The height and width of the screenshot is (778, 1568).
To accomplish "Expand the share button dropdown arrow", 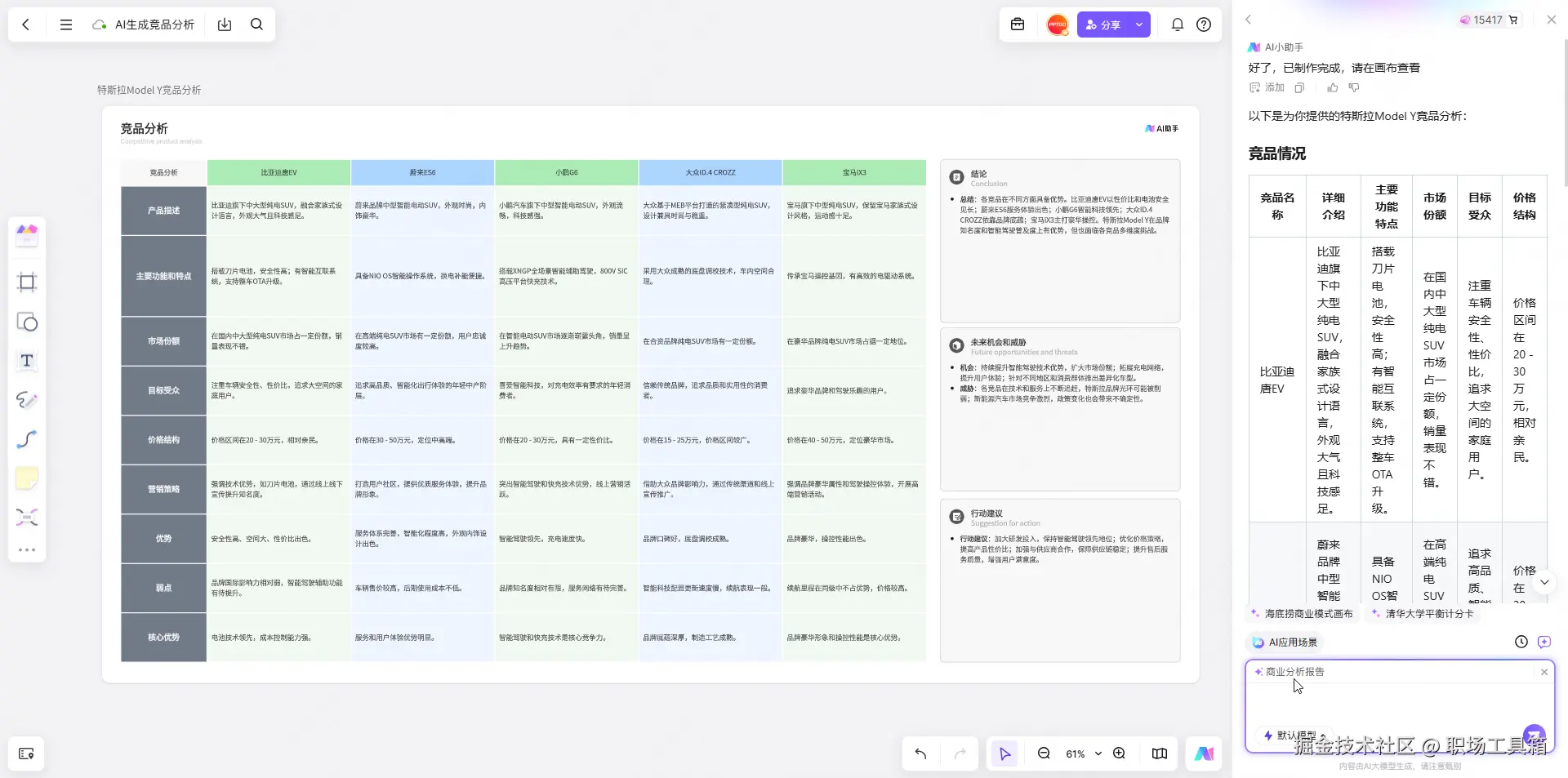I will tap(1139, 24).
